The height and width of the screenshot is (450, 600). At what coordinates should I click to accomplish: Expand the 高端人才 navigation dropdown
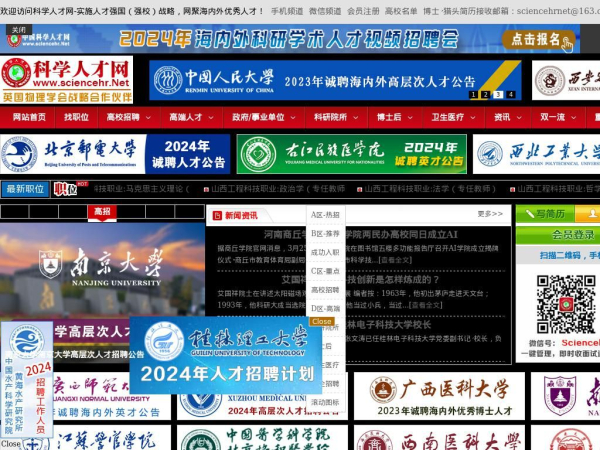[x=191, y=117]
